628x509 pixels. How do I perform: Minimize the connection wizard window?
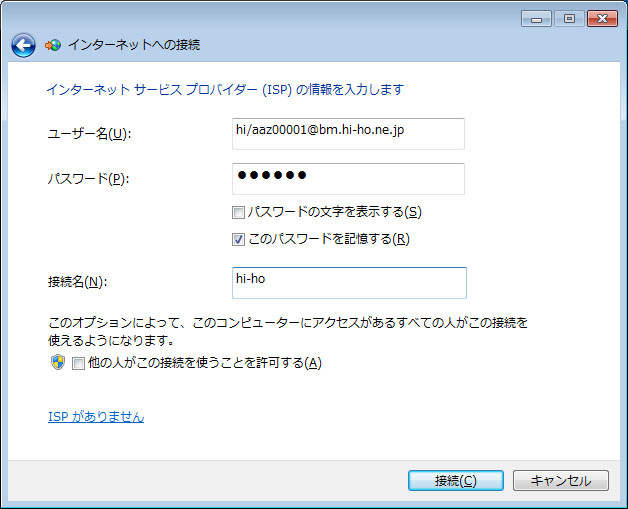coord(537,19)
